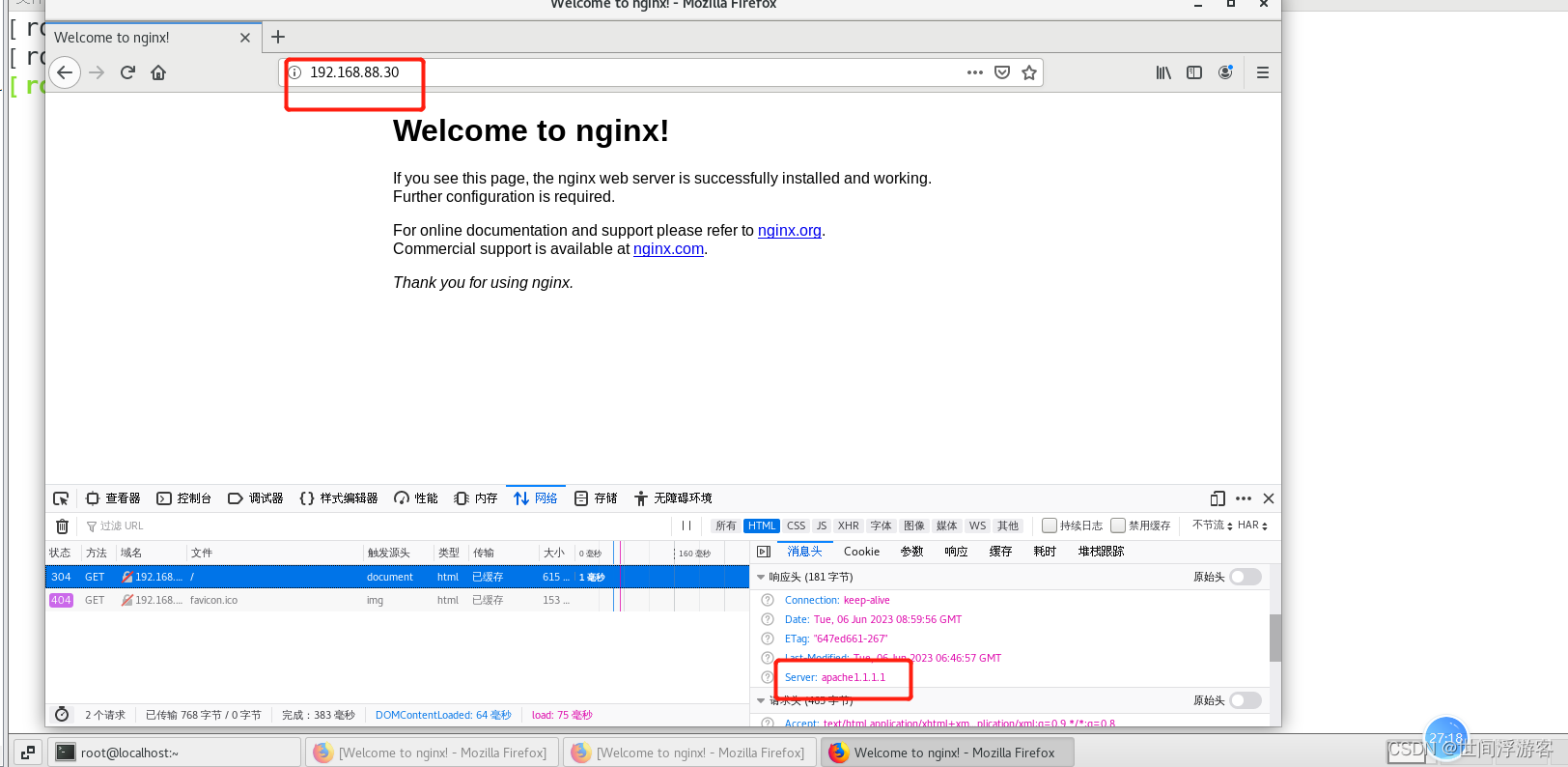This screenshot has height=767, width=1568.
Task: Open the site information icon in the address bar
Action: pyautogui.click(x=295, y=72)
